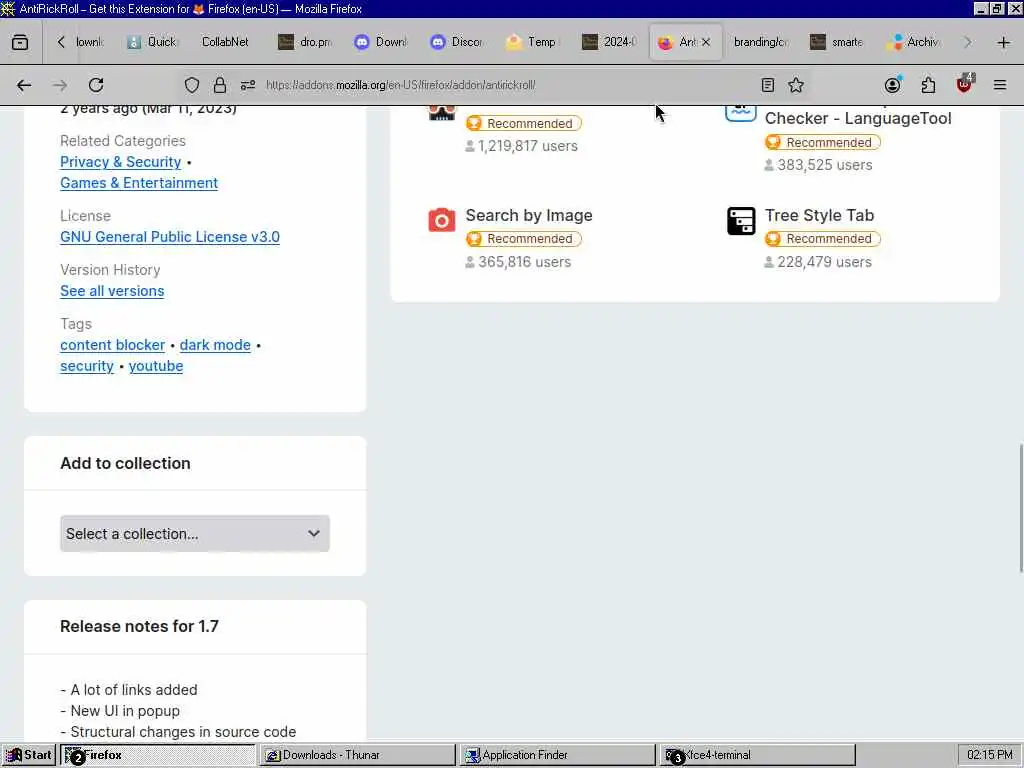Close the AntiRickRoll tab

coord(706,42)
